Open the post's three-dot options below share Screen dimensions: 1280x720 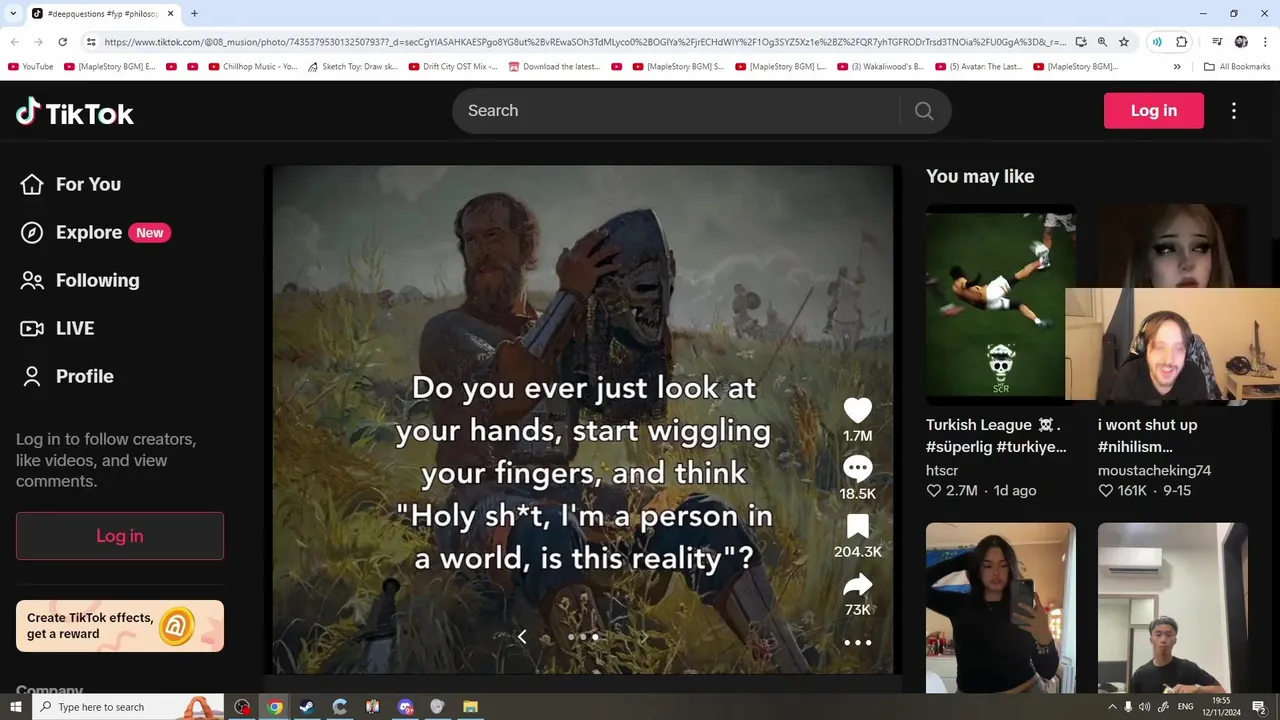pos(857,643)
